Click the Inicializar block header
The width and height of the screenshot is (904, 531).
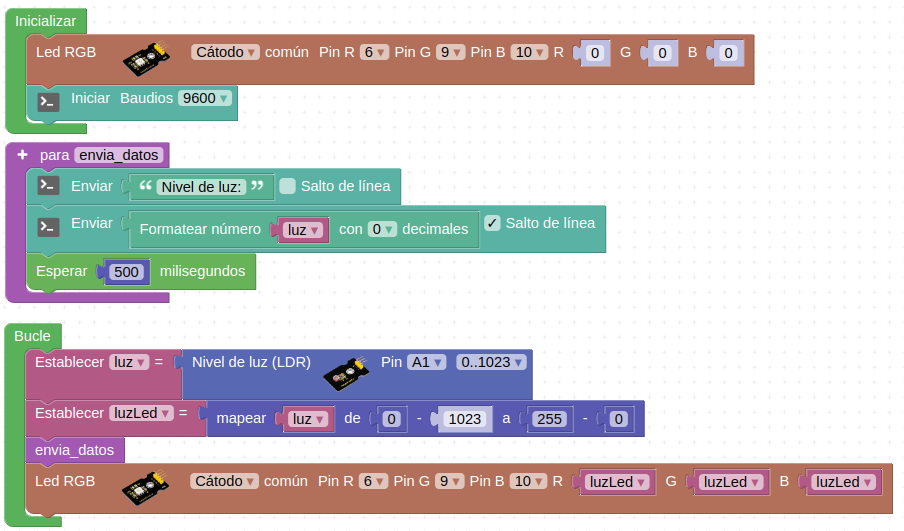tap(46, 21)
